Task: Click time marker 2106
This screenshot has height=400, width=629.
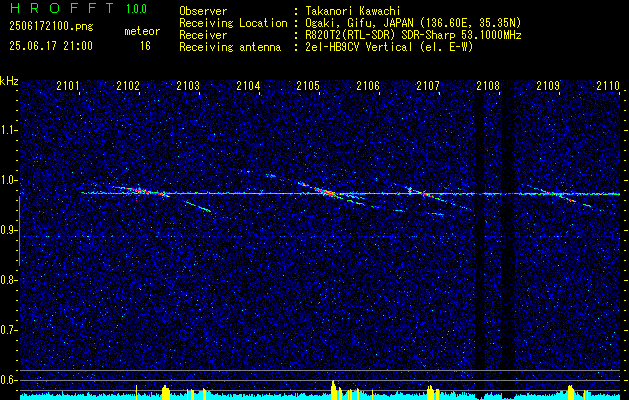Action: click(x=368, y=85)
